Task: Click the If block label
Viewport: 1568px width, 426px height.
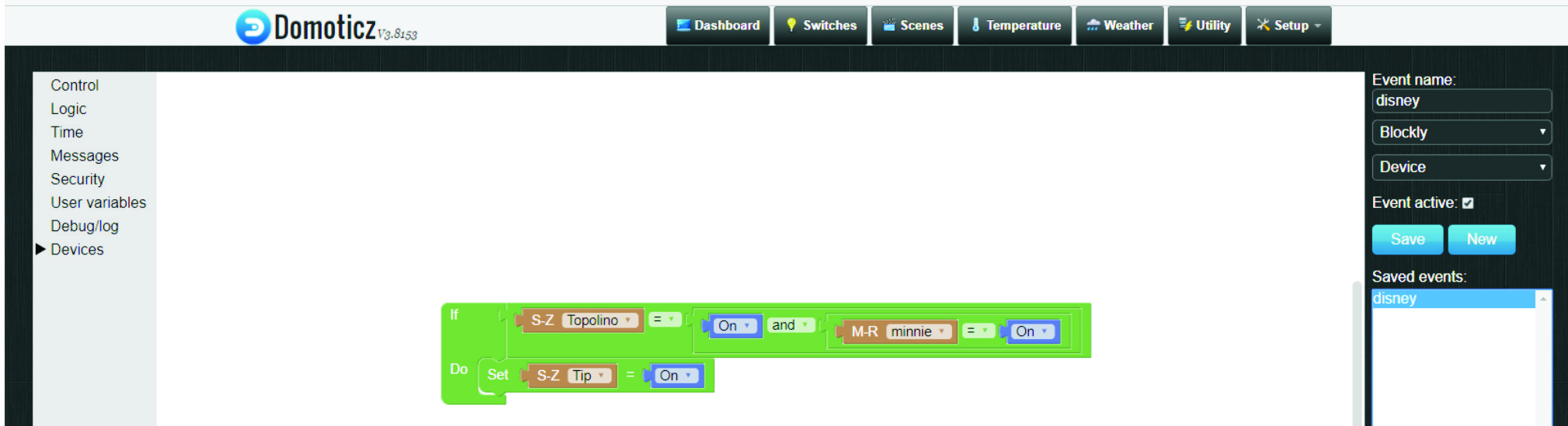Action: coord(454,314)
